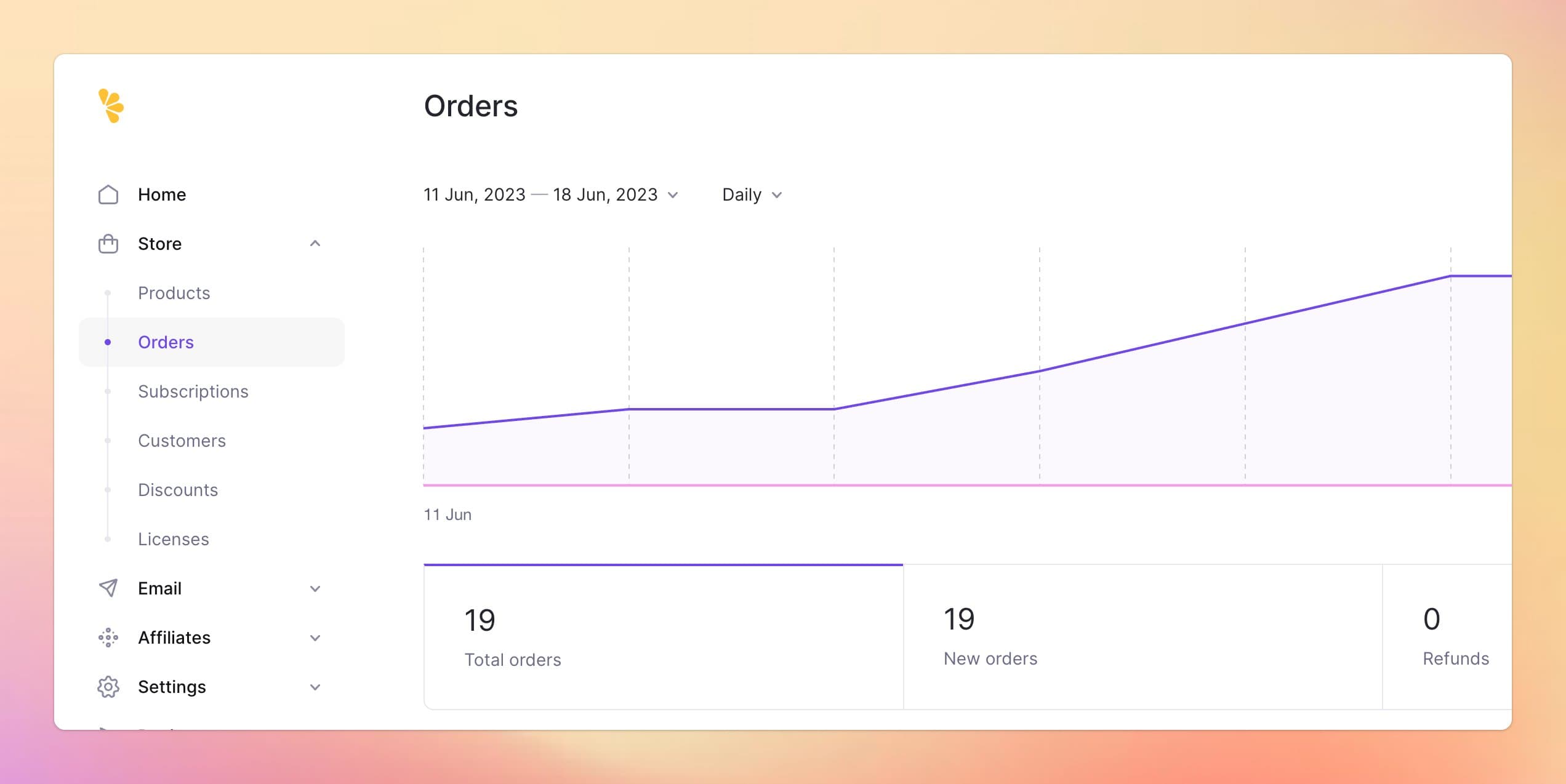Click the Affiliates dots icon

tap(108, 638)
